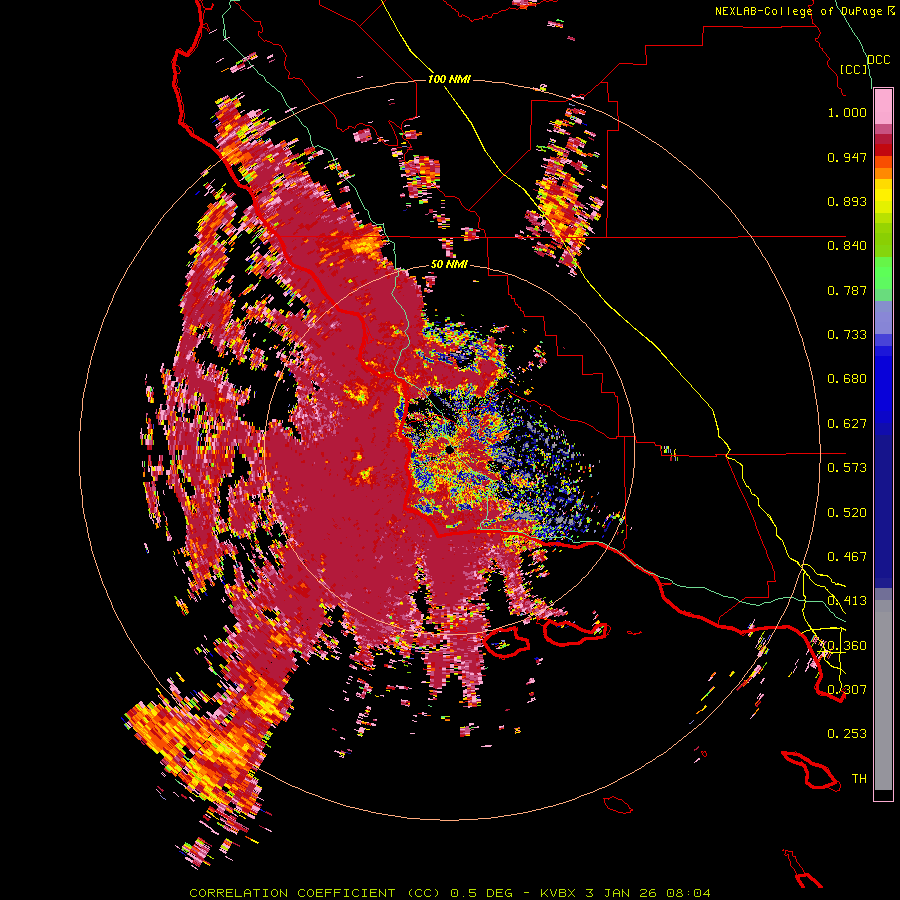Click the 0.253 legend value
Screen dimensions: 900x900
[847, 734]
